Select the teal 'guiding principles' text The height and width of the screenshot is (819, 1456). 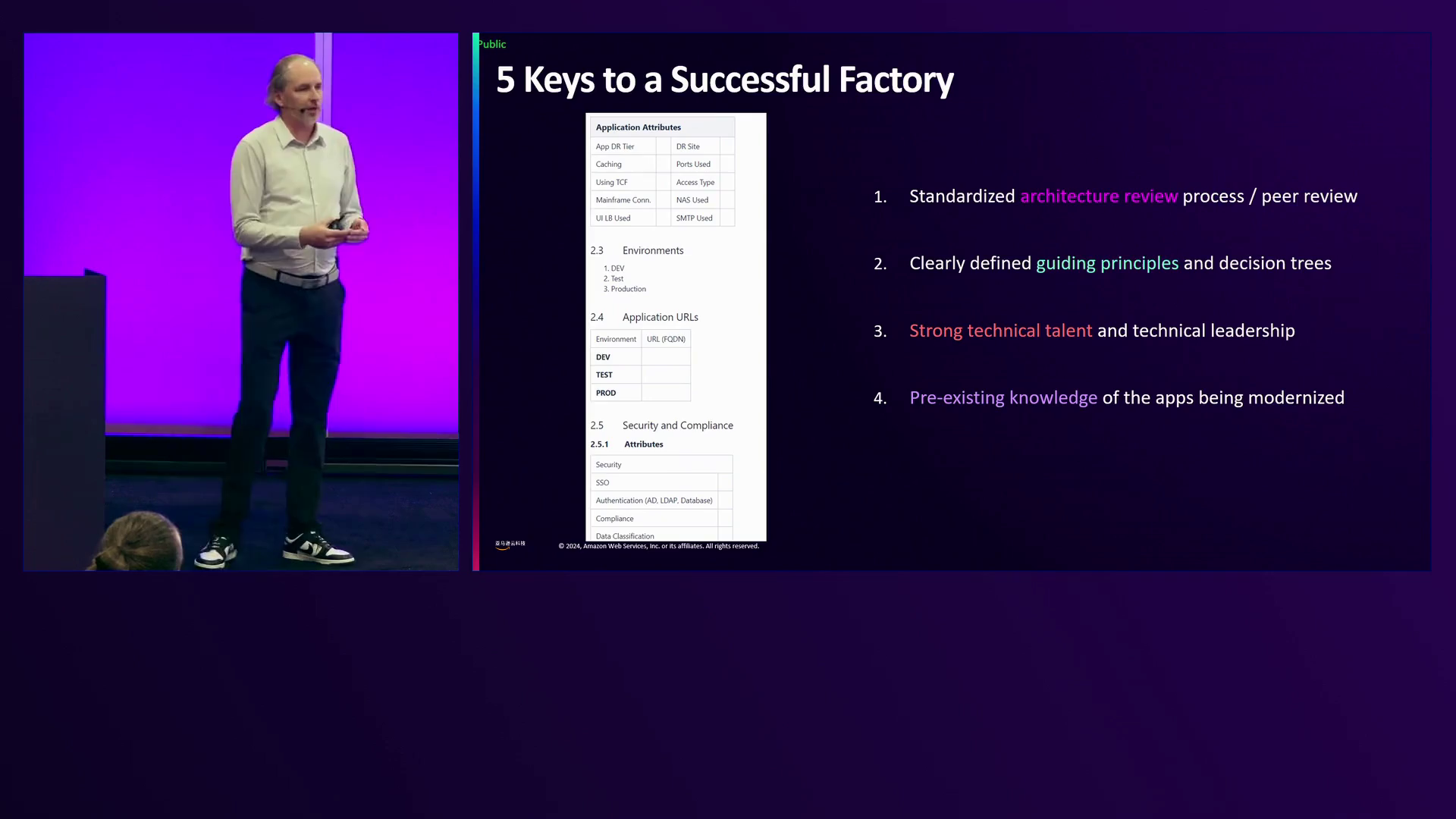point(1106,263)
